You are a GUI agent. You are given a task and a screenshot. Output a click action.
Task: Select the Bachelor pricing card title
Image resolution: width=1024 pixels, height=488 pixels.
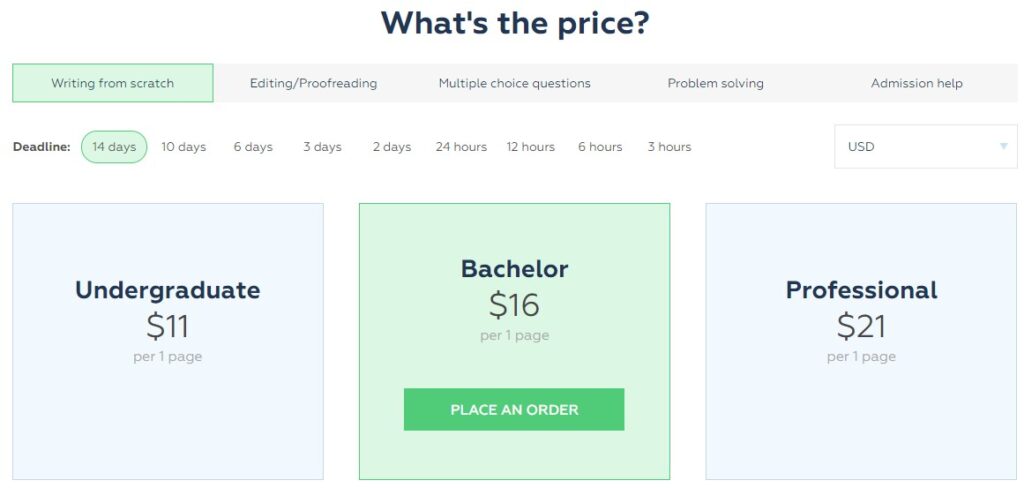click(515, 269)
